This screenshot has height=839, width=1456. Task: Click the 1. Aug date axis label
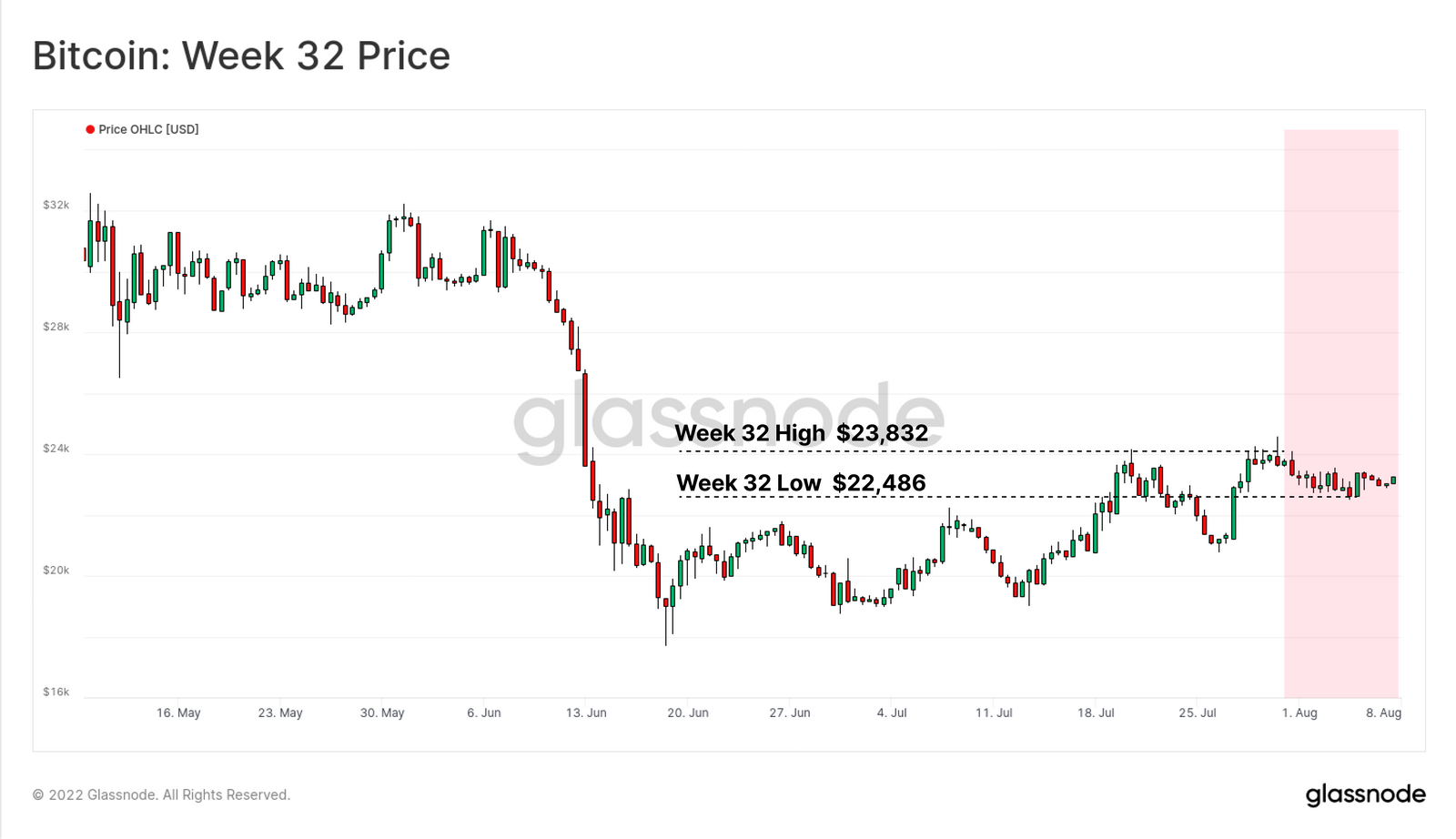(x=1299, y=713)
